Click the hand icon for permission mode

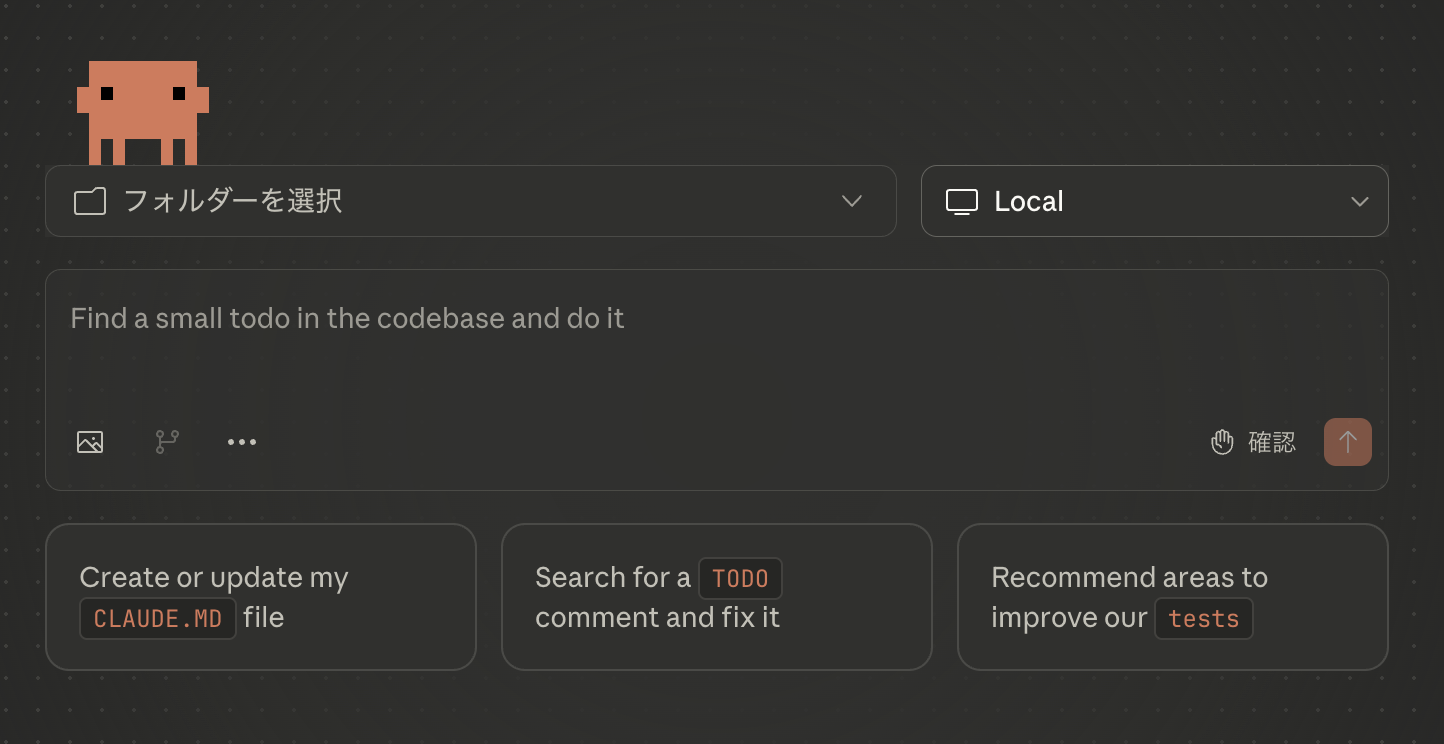(1222, 442)
